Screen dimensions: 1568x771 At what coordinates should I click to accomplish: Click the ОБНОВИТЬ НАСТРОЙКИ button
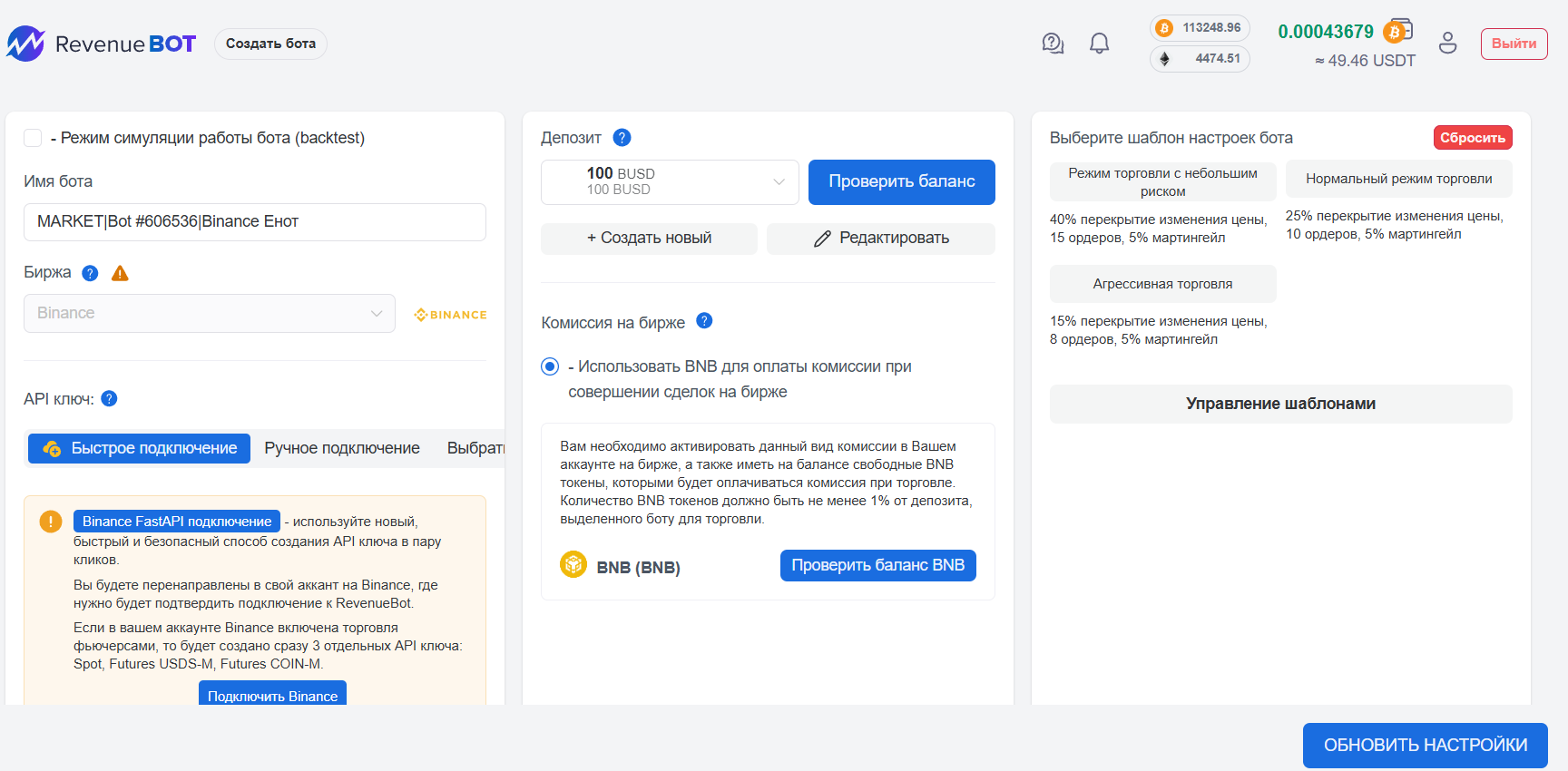coord(1425,746)
